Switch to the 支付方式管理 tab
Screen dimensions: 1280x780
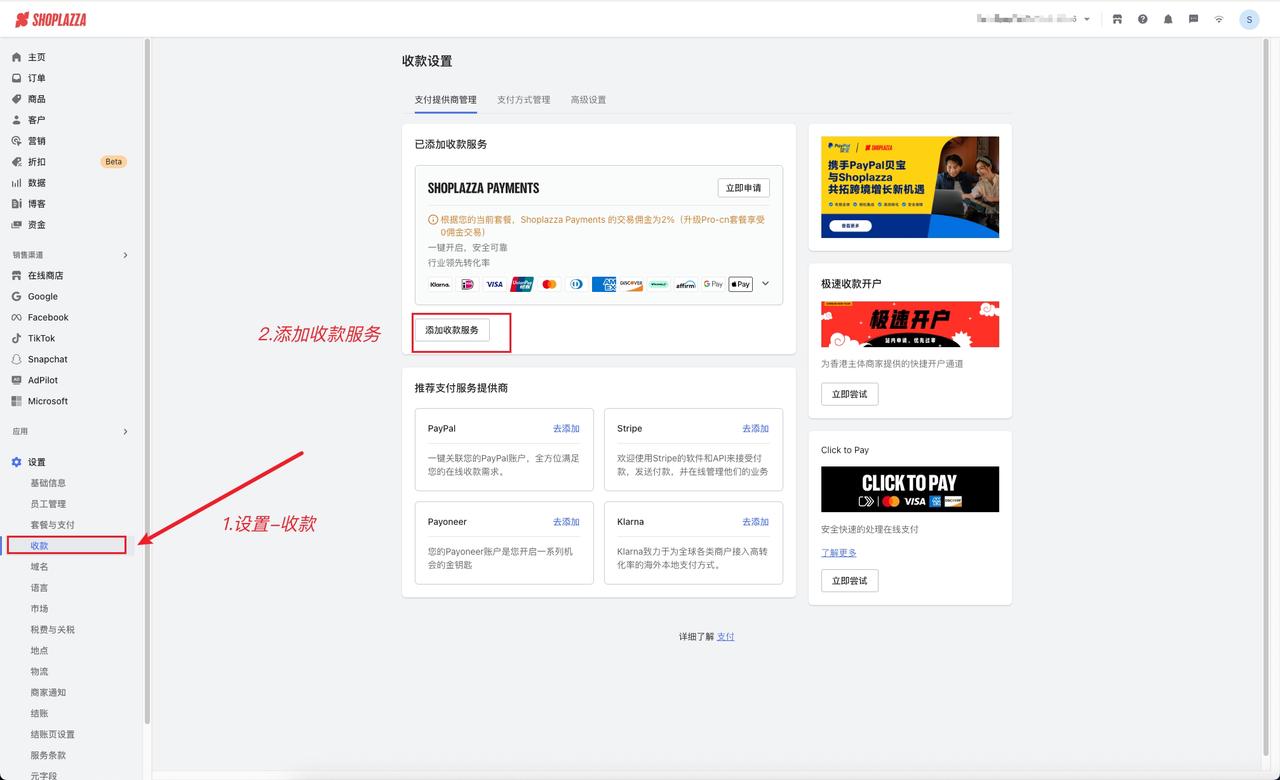pyautogui.click(x=523, y=99)
